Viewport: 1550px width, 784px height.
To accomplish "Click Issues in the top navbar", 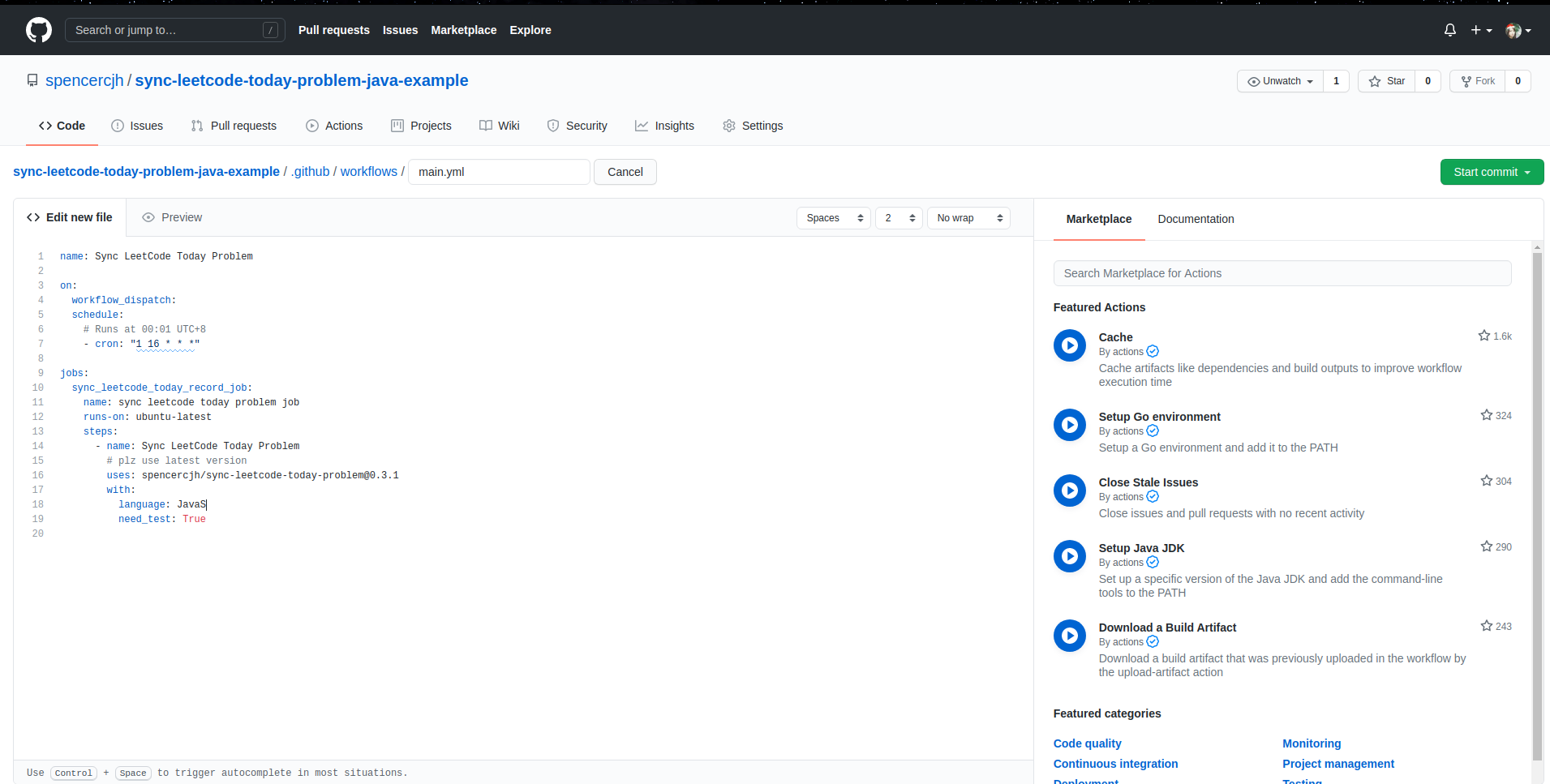I will [x=401, y=30].
